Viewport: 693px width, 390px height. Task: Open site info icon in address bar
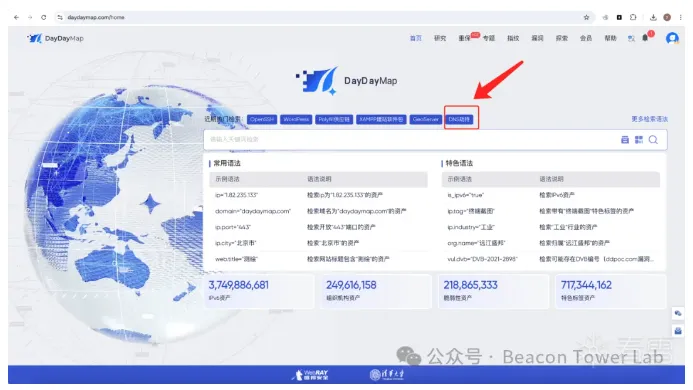pos(60,17)
